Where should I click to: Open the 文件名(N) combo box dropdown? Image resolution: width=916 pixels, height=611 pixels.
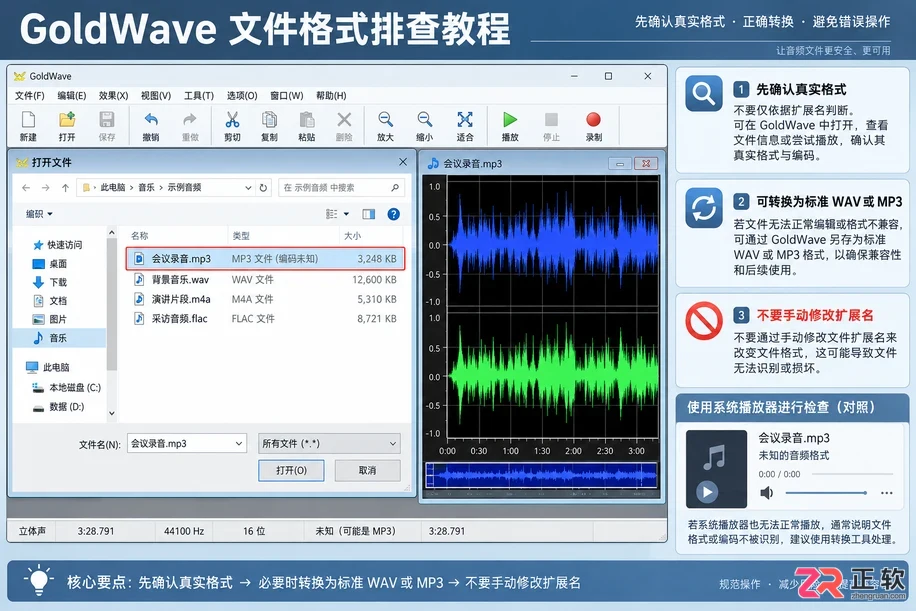pyautogui.click(x=238, y=444)
